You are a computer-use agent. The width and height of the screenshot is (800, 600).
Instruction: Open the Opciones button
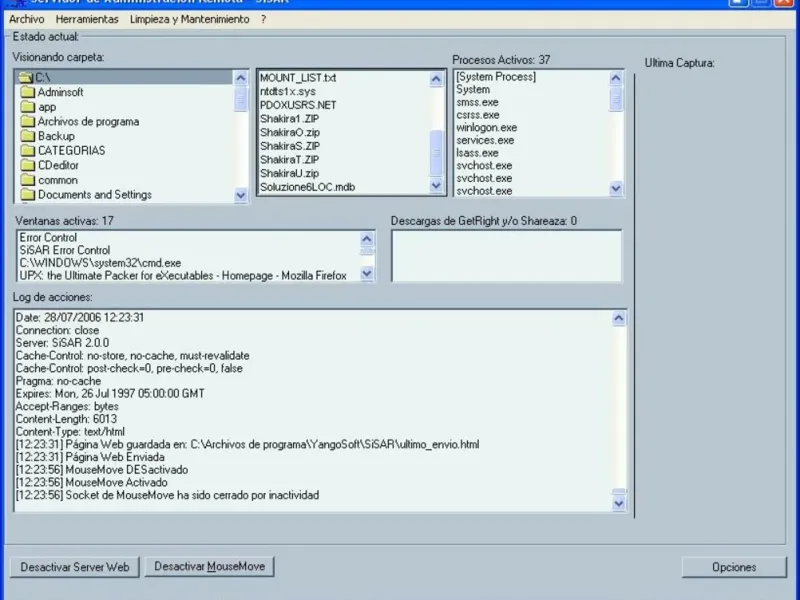click(734, 567)
